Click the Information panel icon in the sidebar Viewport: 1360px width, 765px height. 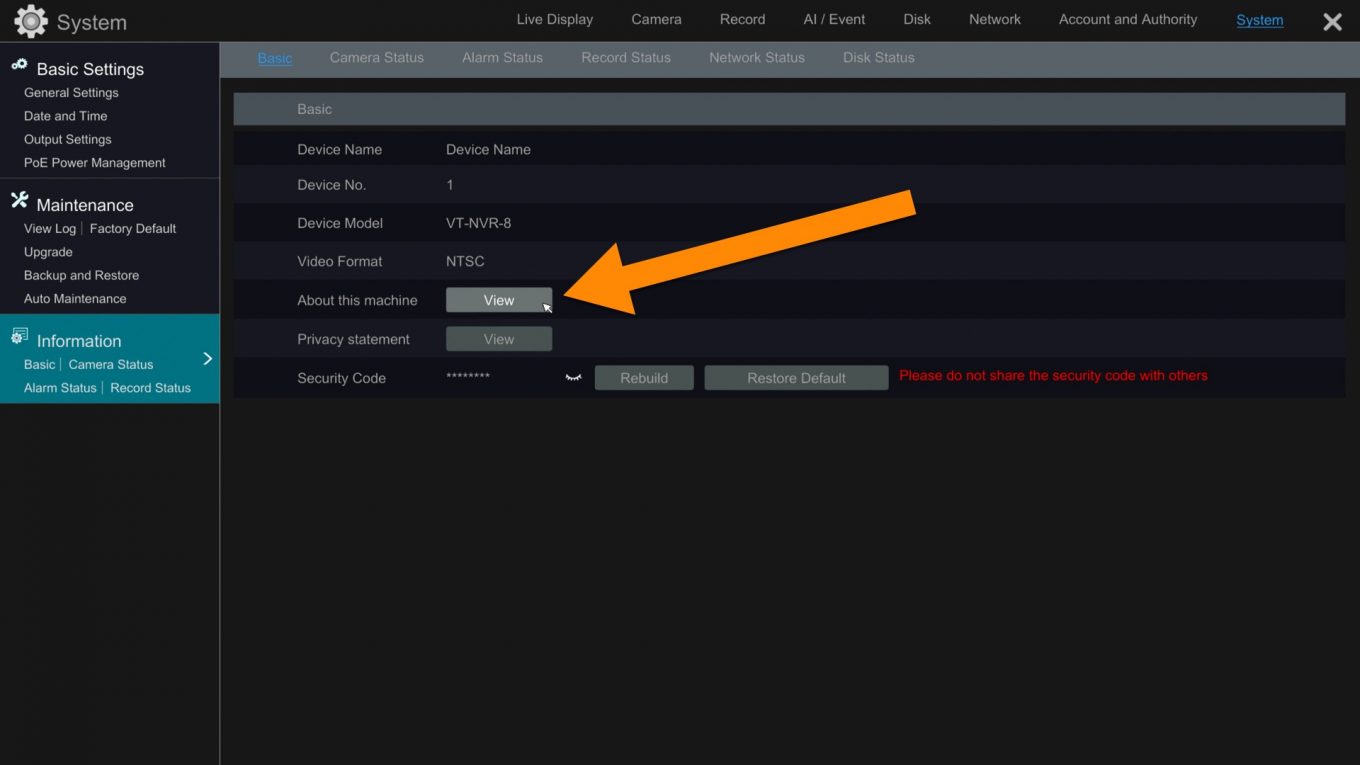(x=20, y=336)
